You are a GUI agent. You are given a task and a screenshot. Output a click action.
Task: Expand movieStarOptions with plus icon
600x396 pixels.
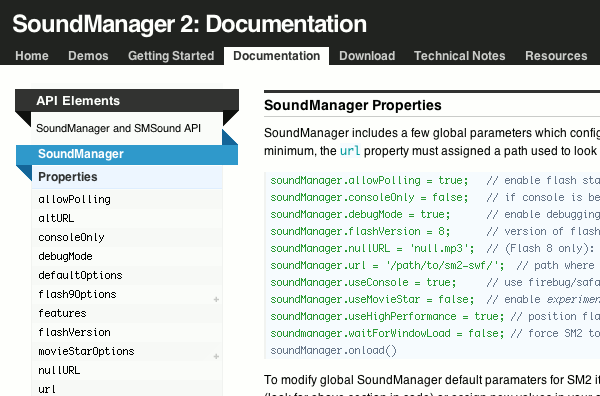click(x=216, y=356)
